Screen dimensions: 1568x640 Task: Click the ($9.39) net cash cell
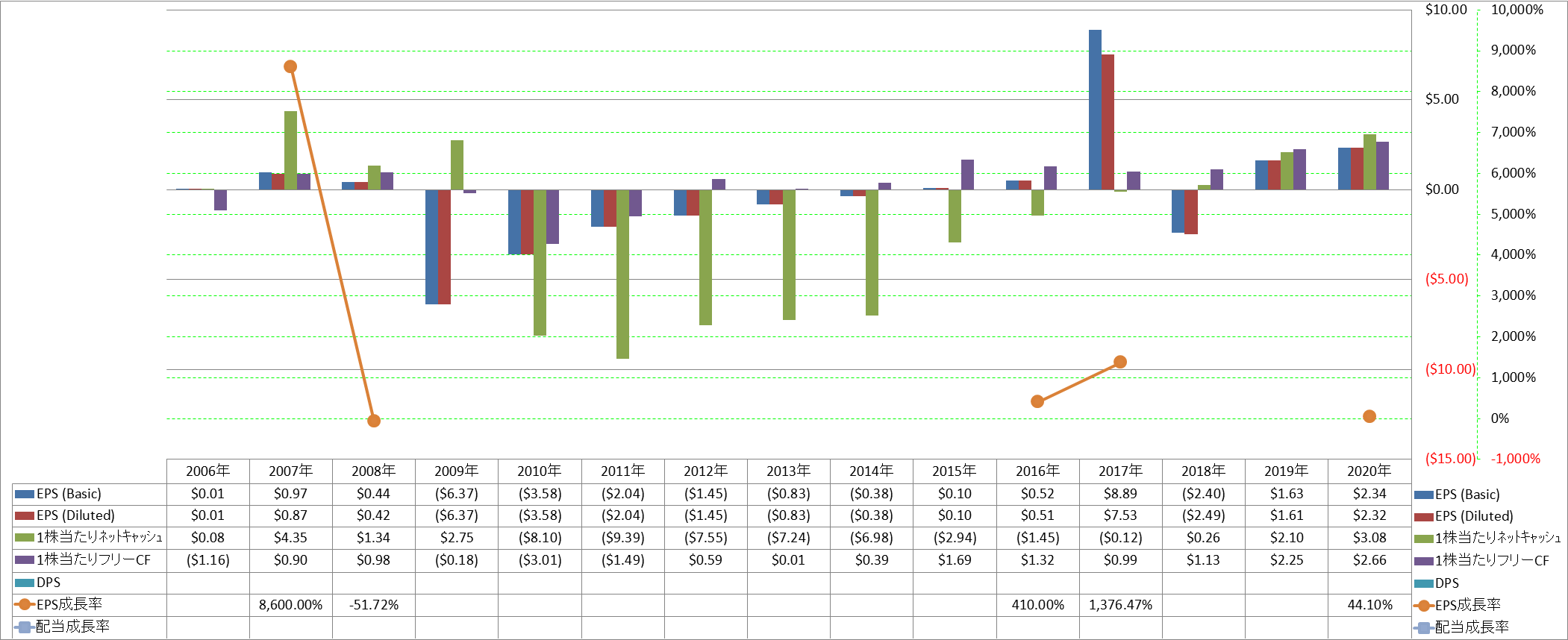pyautogui.click(x=622, y=538)
